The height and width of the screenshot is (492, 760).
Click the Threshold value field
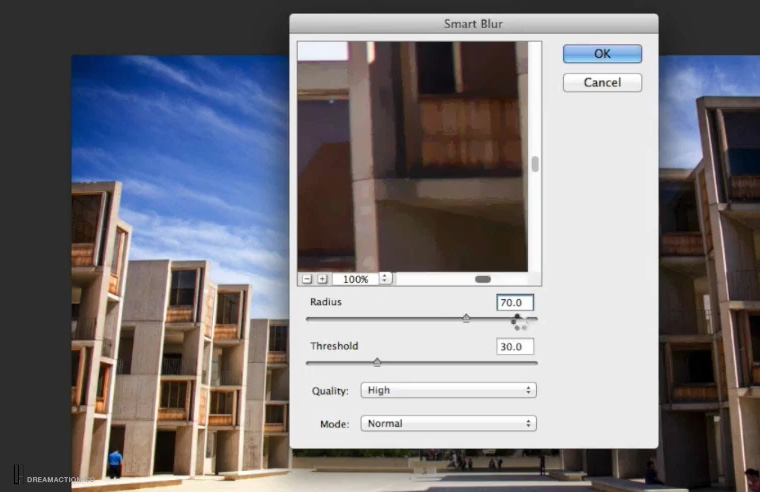coord(515,347)
